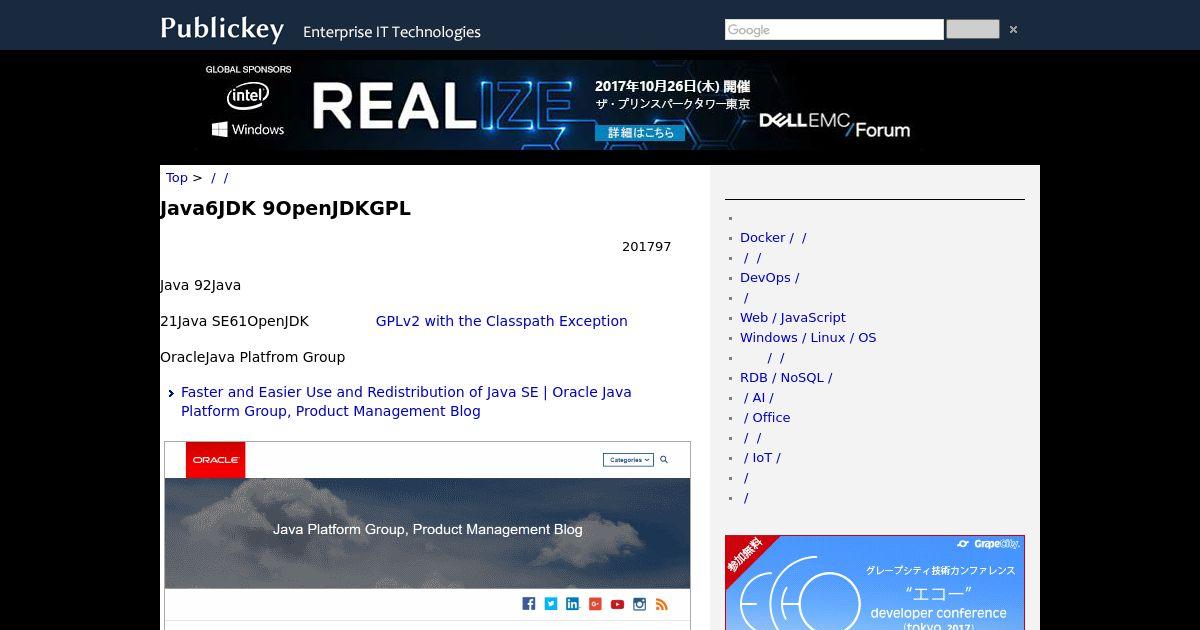This screenshot has width=1200, height=630.
Task: Click the Enterprise IT Technologies tagline
Action: tap(392, 32)
